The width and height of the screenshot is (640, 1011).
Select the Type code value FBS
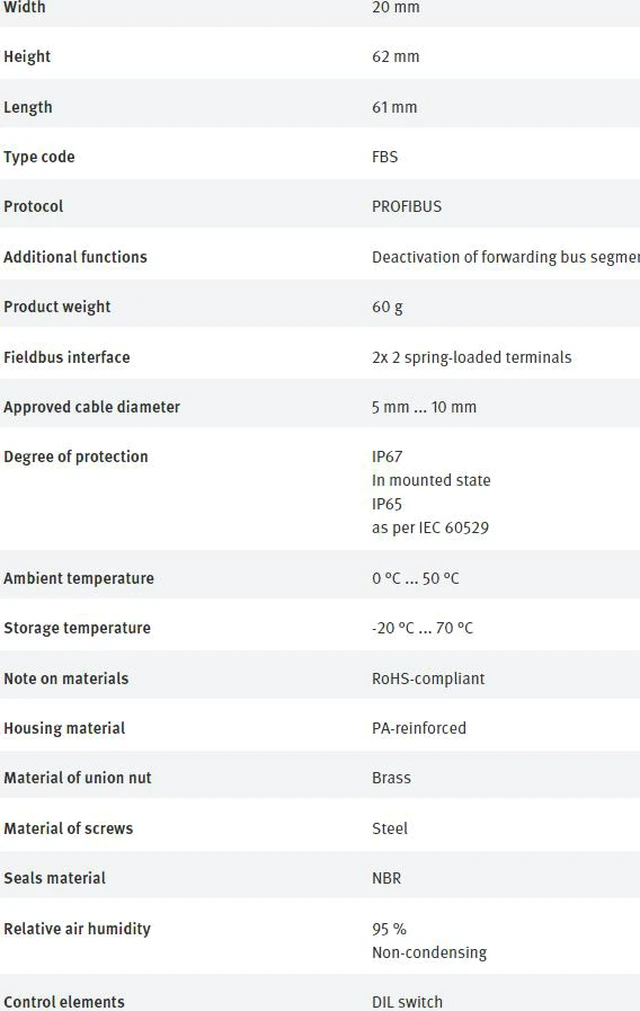click(385, 157)
